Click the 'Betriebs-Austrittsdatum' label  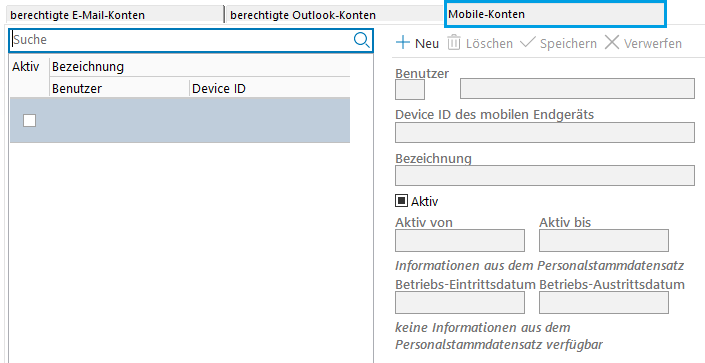point(612,285)
